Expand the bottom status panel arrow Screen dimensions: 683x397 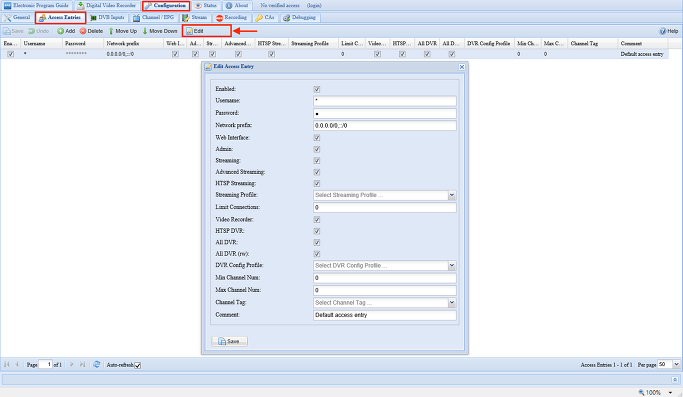click(x=675, y=380)
